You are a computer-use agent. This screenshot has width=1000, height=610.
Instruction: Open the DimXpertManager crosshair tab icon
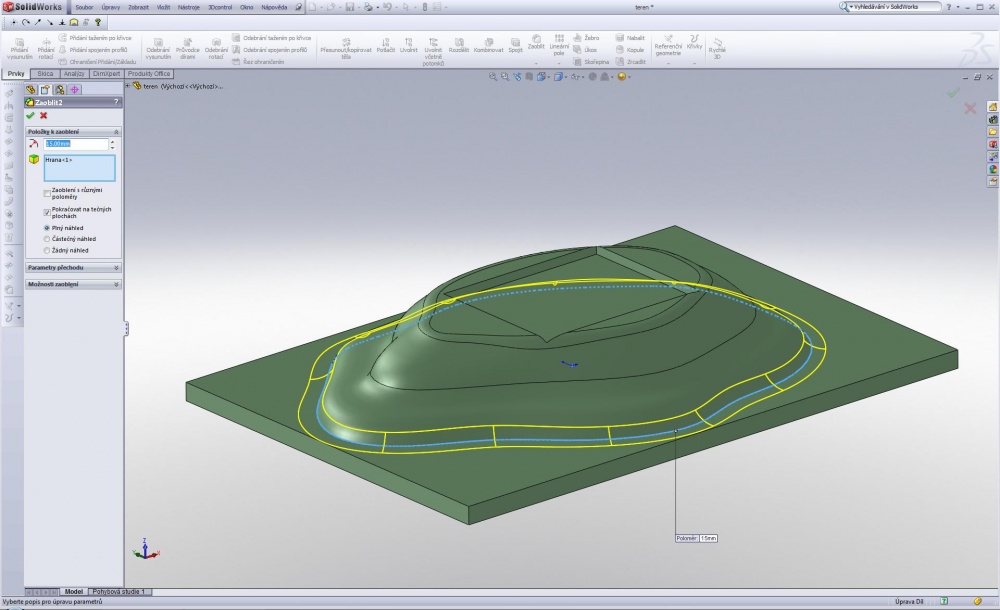pyautogui.click(x=75, y=90)
